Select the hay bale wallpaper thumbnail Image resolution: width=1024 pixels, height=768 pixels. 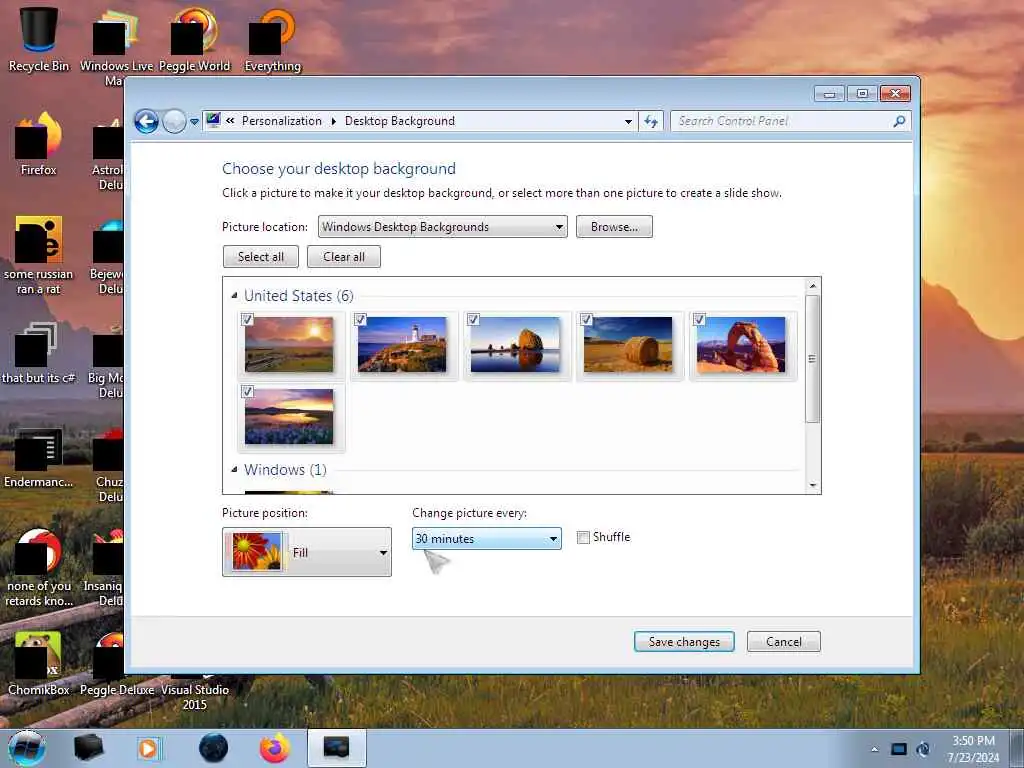pos(628,345)
